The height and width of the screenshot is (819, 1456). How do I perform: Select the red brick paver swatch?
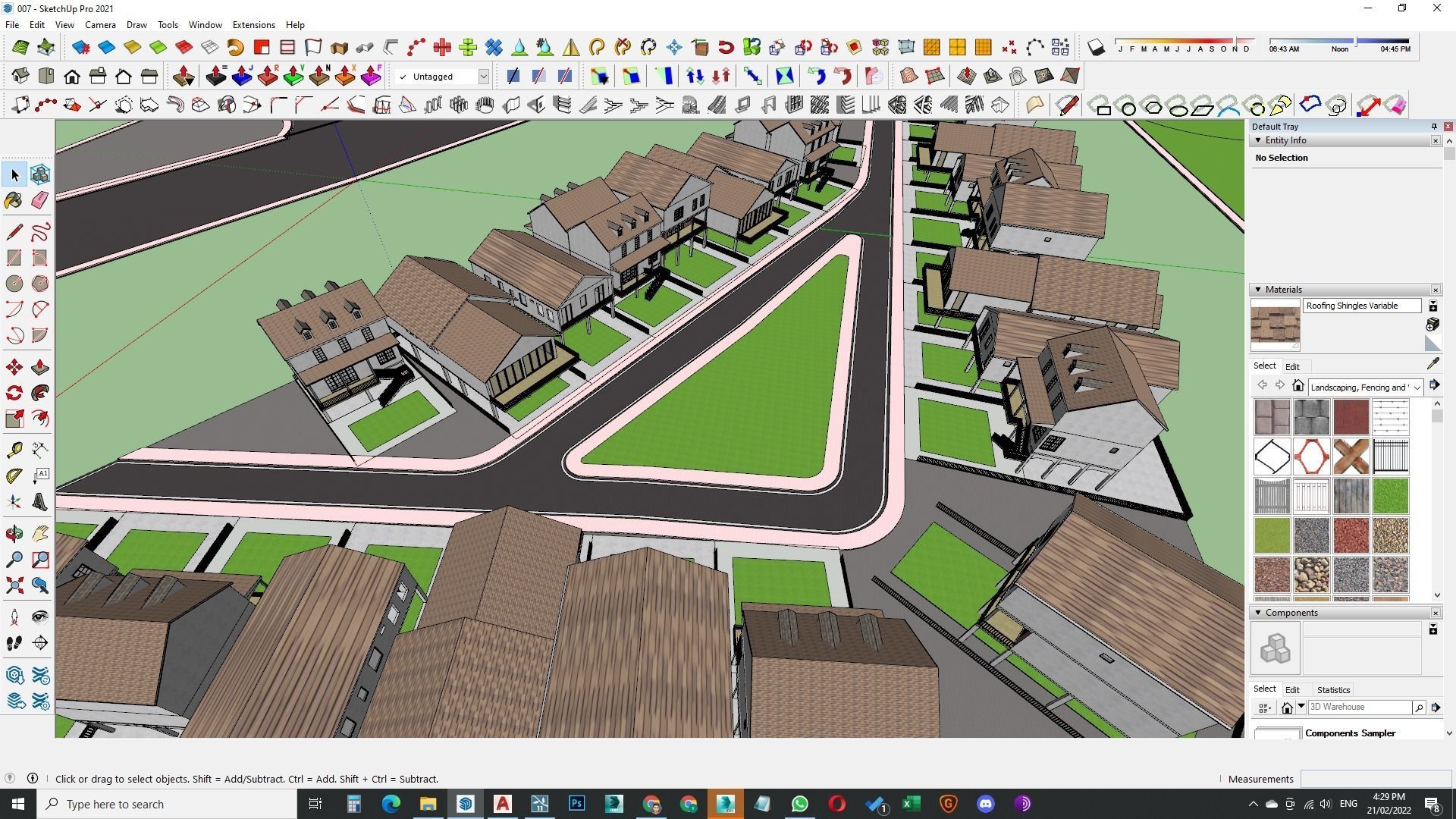click(1351, 416)
